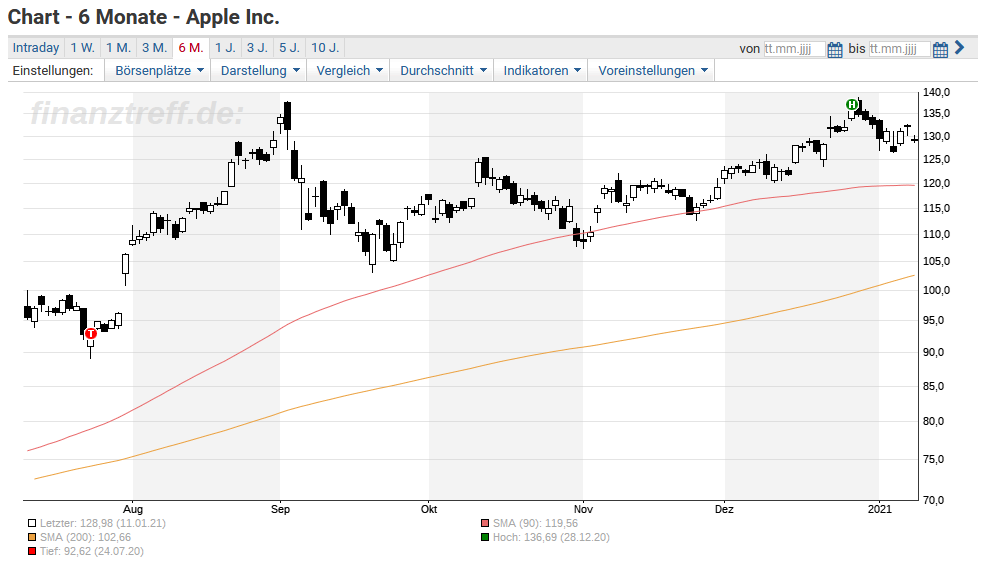The image size is (983, 565).
Task: Open the Darstellung dropdown menu
Action: [x=260, y=70]
